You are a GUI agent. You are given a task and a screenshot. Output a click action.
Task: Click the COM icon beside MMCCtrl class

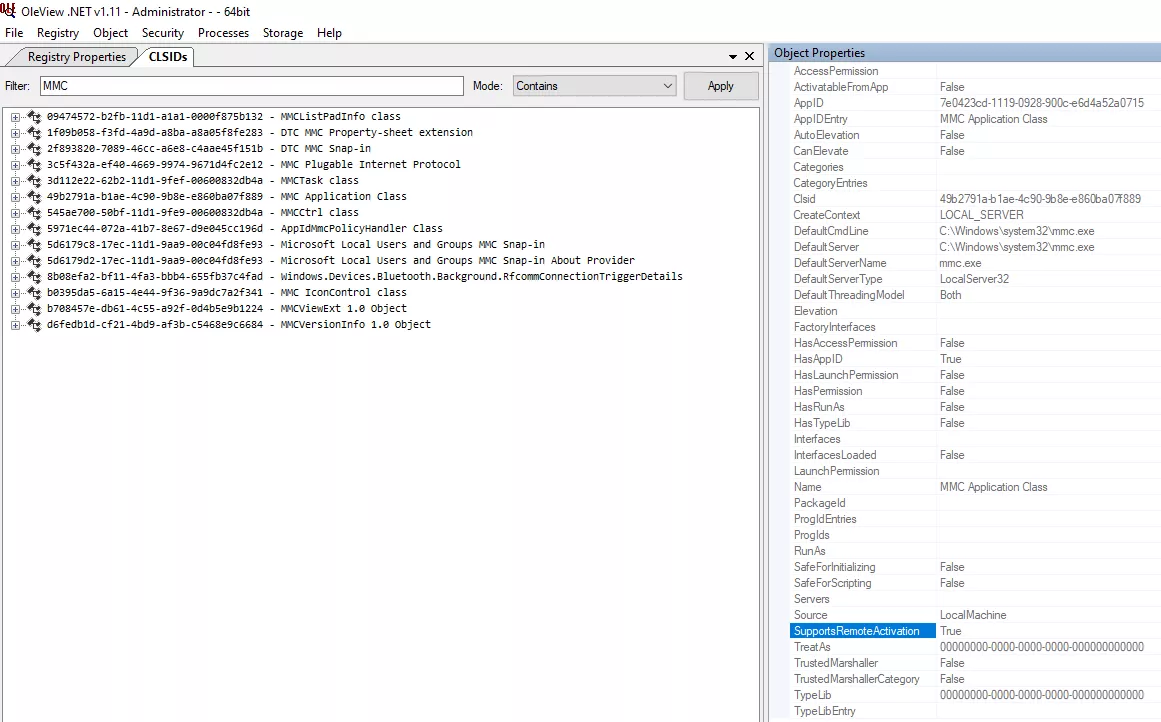(34, 213)
